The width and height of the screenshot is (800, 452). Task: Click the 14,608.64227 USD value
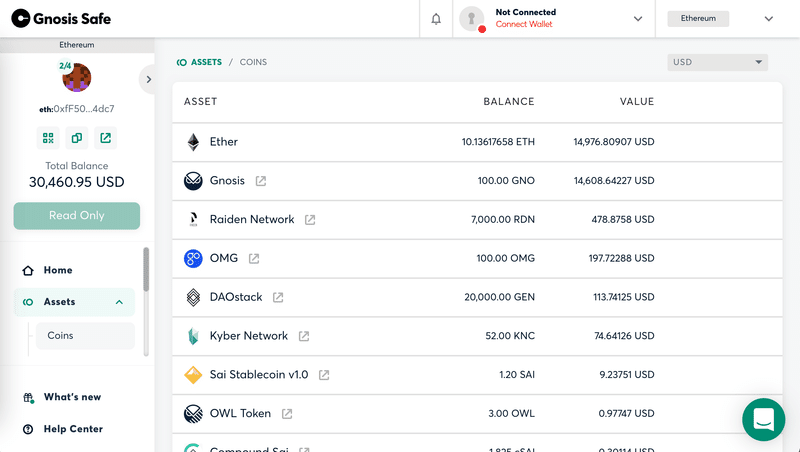614,181
